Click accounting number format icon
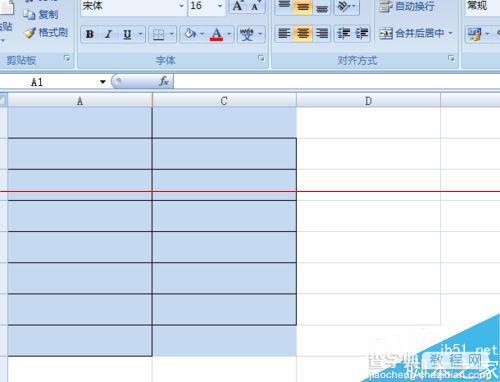This screenshot has height=382, width=500. pos(475,34)
